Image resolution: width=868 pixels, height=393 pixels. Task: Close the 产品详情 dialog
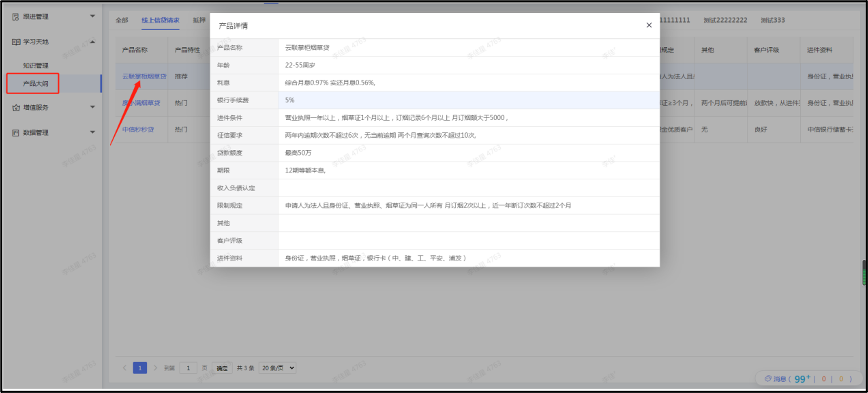[649, 25]
